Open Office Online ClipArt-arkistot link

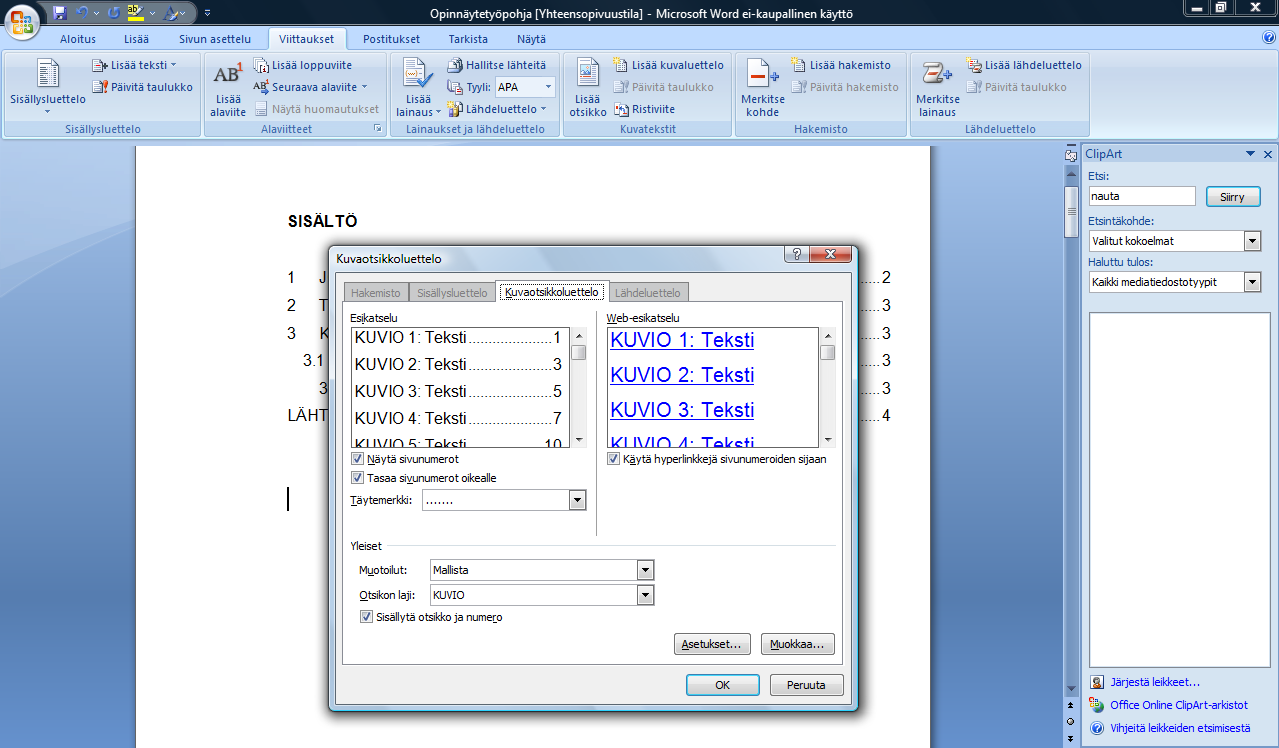[x=1179, y=705]
